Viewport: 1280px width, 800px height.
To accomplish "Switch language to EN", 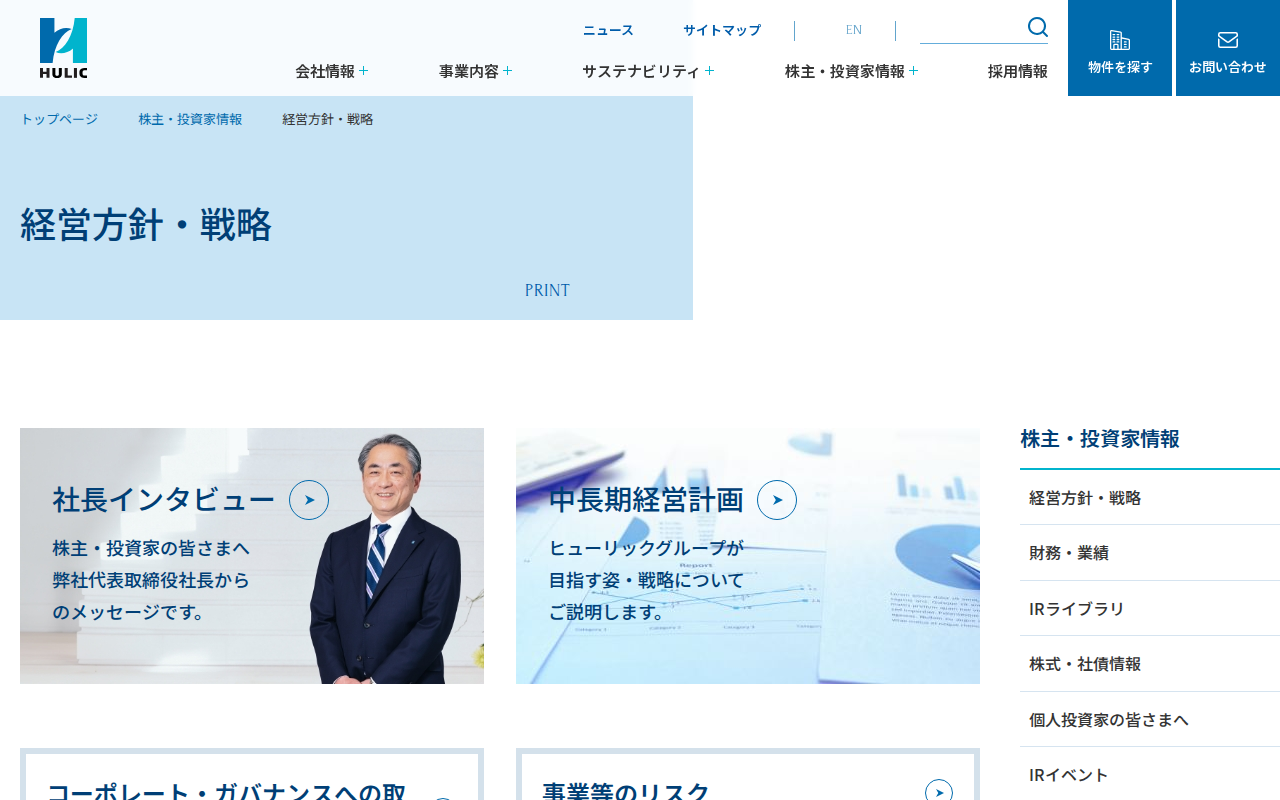I will (853, 30).
